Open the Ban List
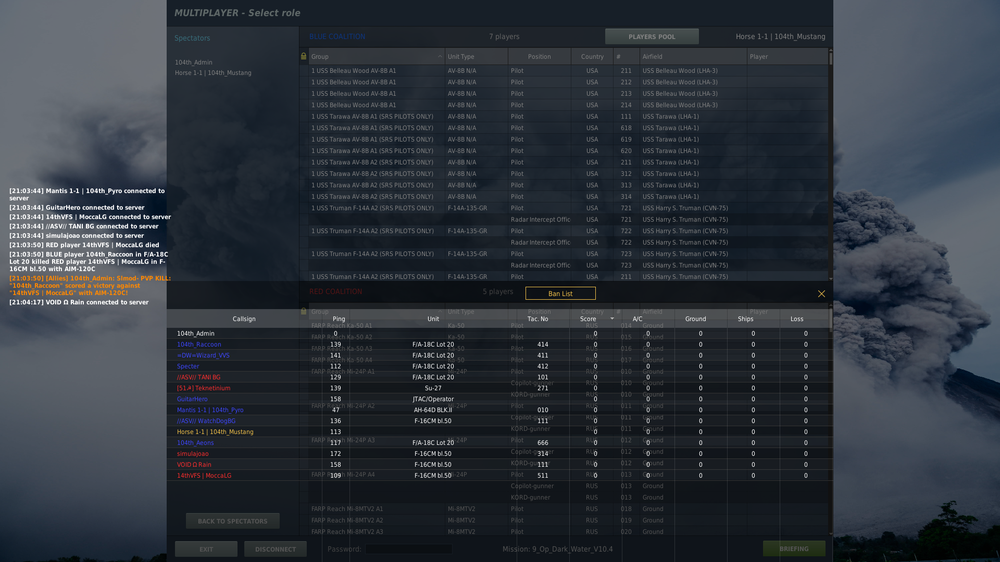This screenshot has height=562, width=1000. [560, 293]
